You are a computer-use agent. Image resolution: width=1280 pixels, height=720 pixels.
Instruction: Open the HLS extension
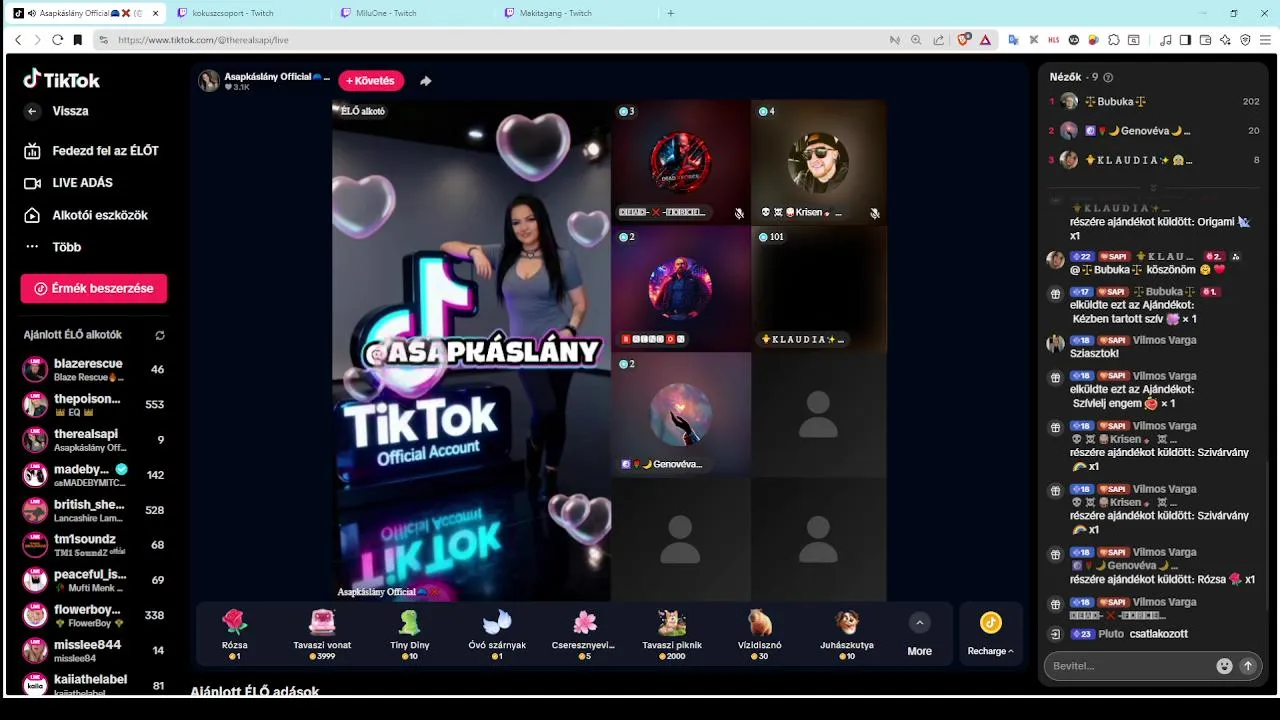tap(1053, 40)
